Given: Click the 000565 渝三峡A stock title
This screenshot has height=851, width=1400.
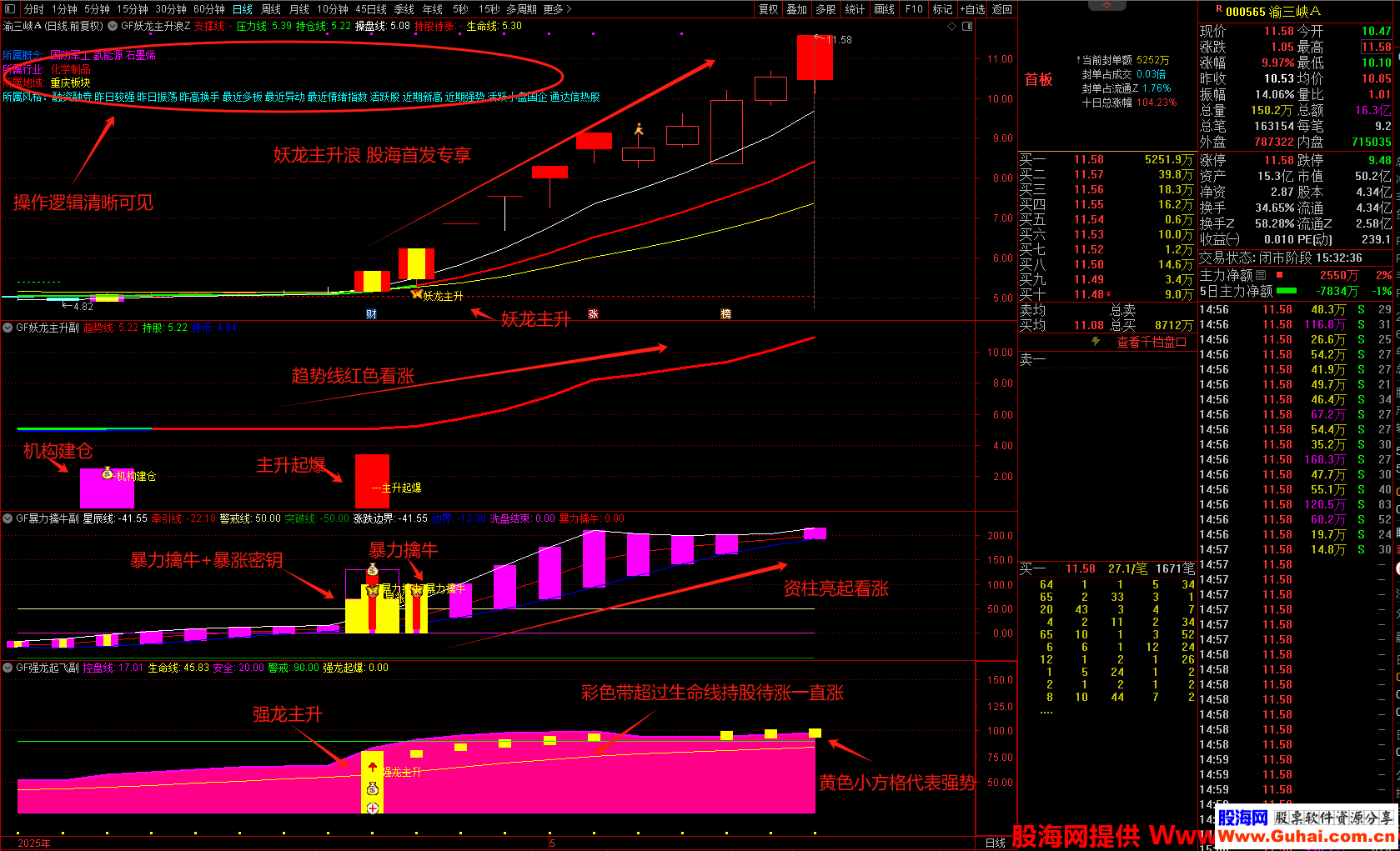Looking at the screenshot, I should 1273,12.
